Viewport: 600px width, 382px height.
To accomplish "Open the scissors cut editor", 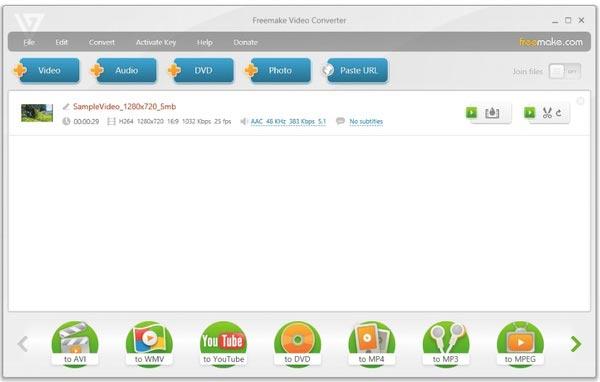I will tap(547, 113).
